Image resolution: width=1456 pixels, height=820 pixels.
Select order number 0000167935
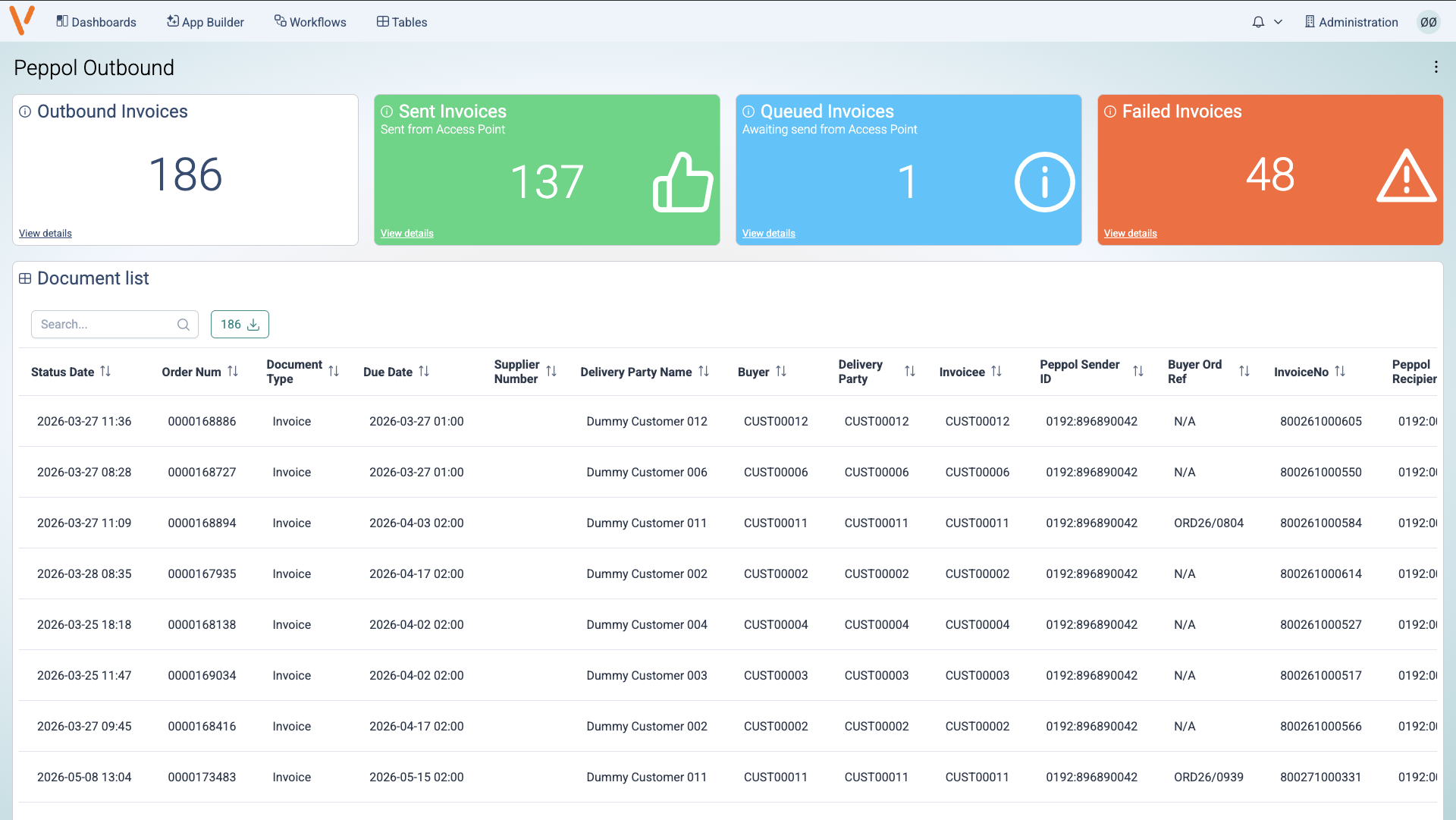(202, 574)
